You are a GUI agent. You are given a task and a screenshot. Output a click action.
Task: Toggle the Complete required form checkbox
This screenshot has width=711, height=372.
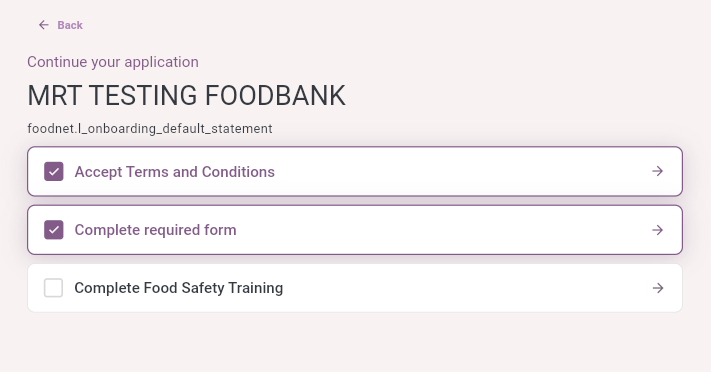pos(54,230)
